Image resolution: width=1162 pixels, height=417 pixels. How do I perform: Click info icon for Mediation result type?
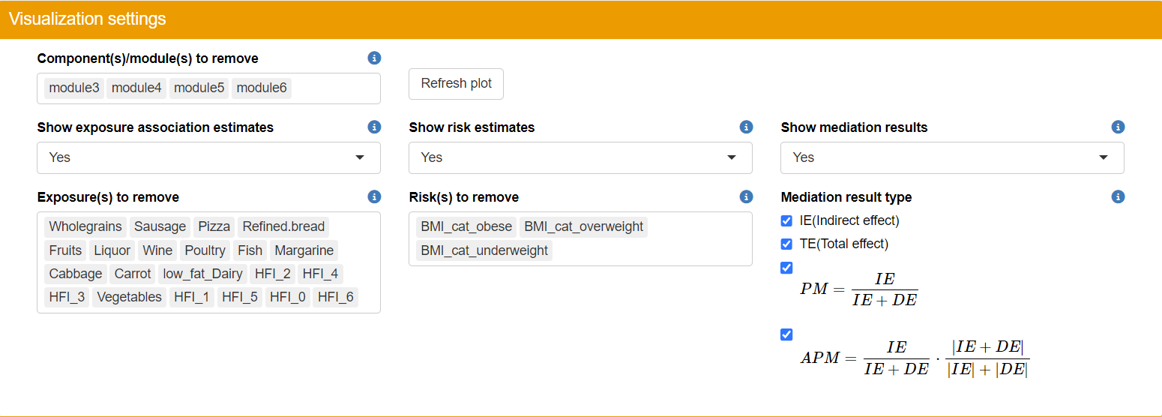[1118, 197]
